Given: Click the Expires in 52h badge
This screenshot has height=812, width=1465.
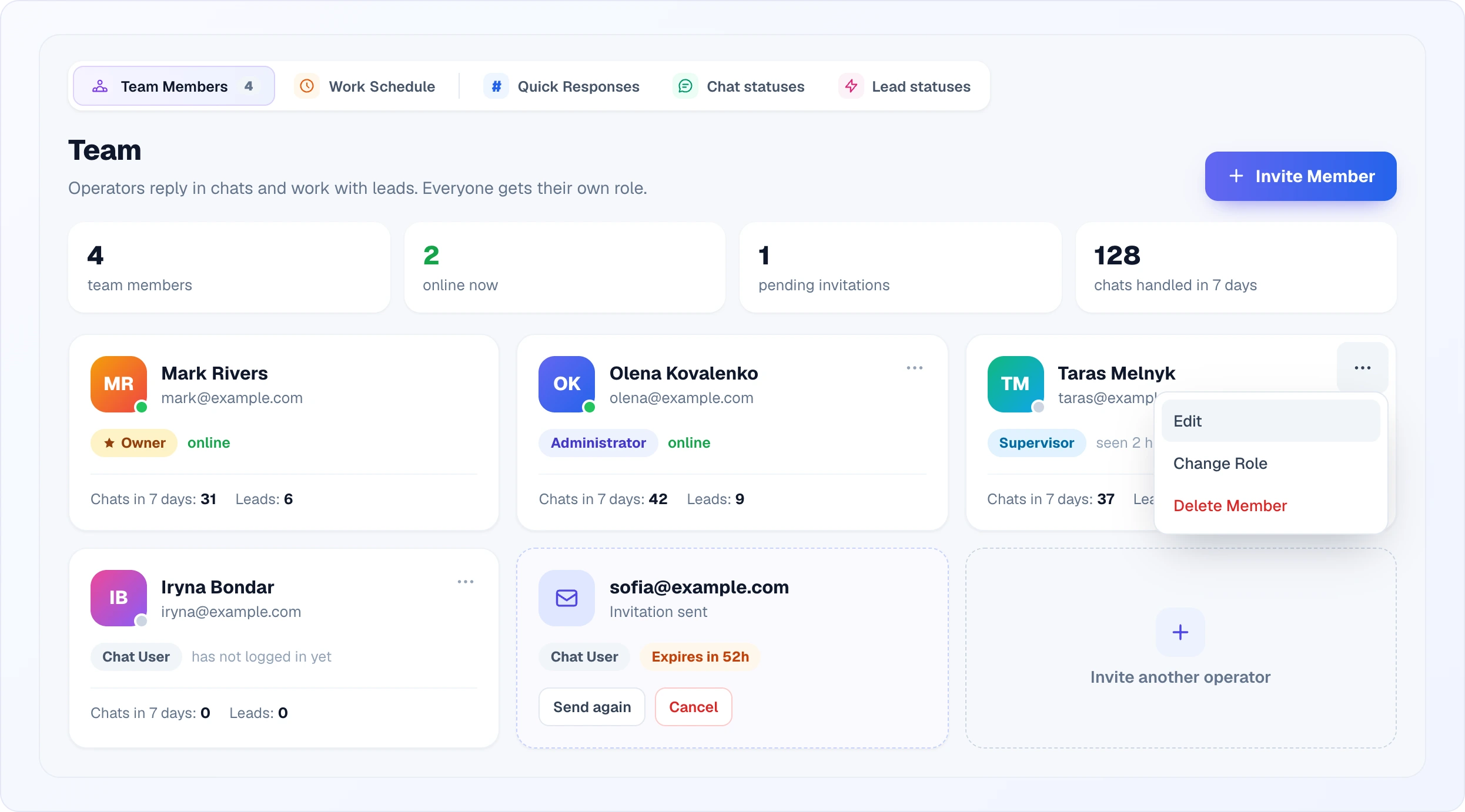Looking at the screenshot, I should click(700, 657).
